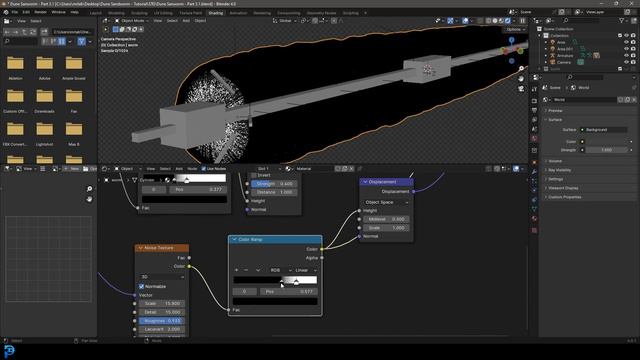640x360 pixels.
Task: Select solid viewport shading mode
Action: click(495, 20)
